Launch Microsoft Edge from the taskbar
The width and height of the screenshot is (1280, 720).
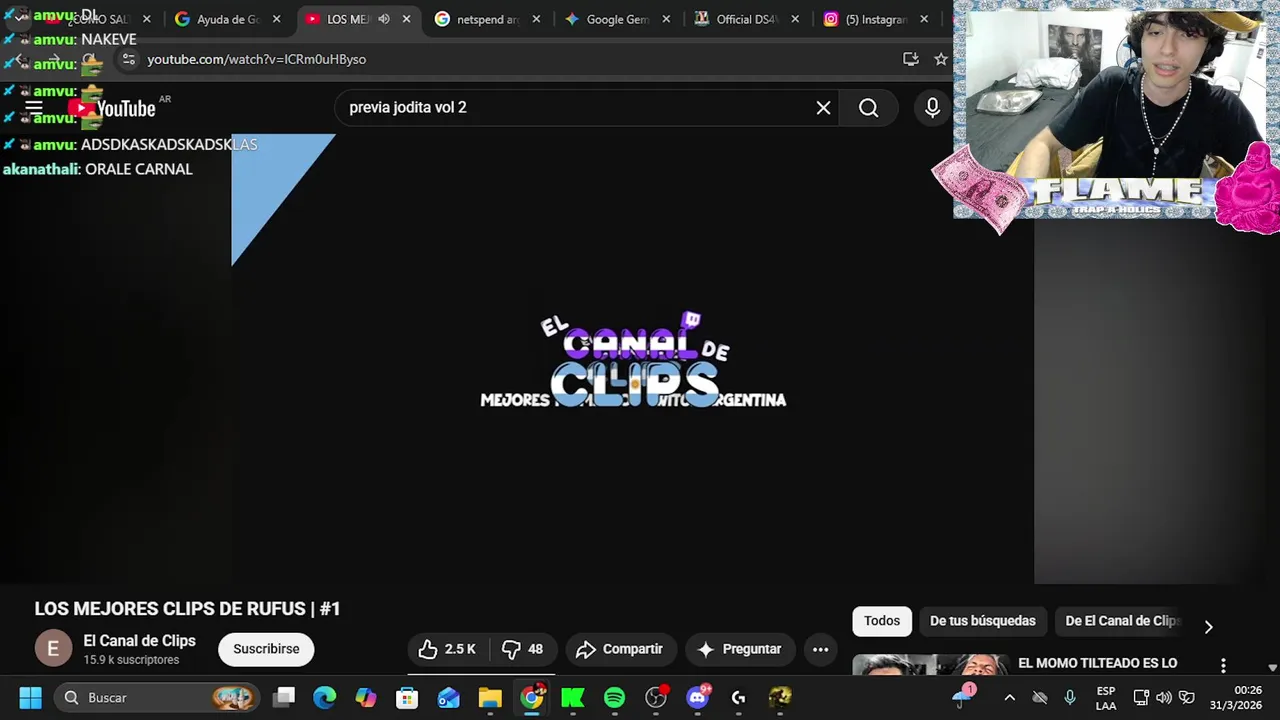coord(324,697)
